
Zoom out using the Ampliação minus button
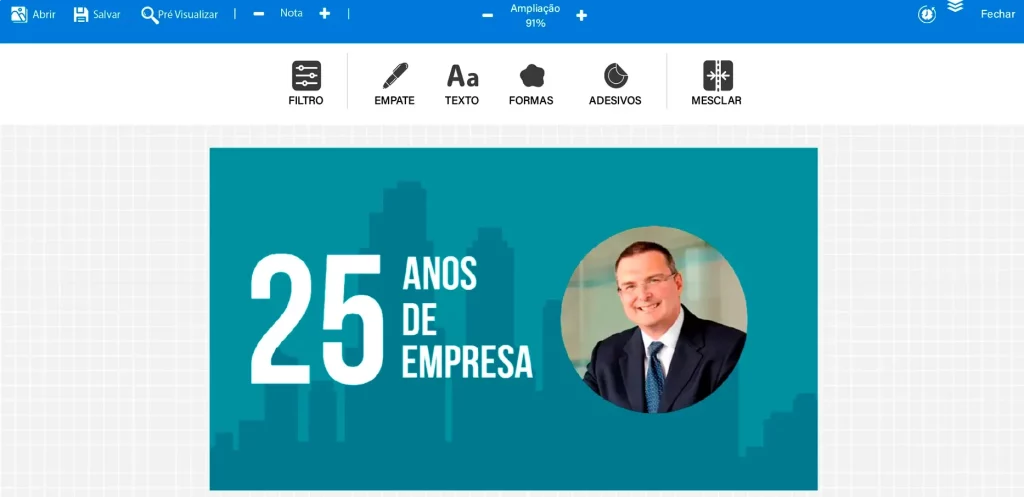(487, 16)
